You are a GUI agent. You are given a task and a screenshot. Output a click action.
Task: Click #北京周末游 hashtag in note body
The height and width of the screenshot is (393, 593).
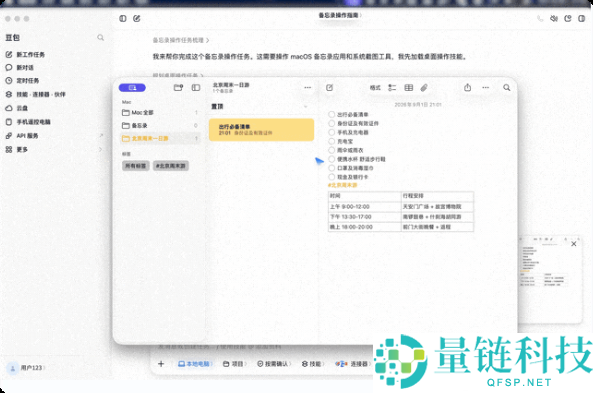342,185
